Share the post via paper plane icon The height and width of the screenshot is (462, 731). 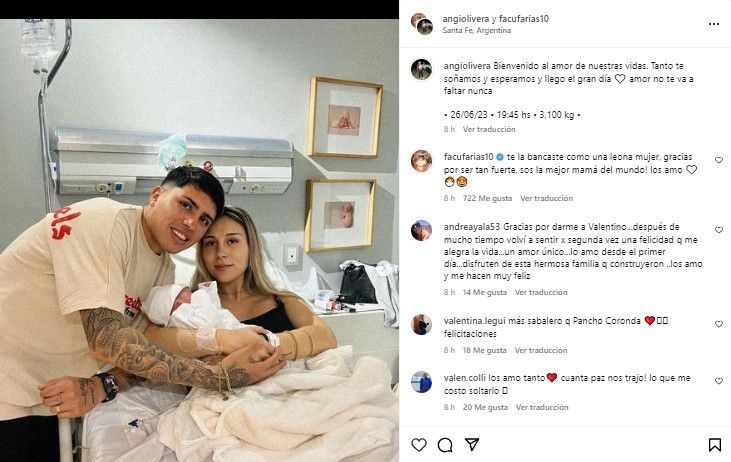472,445
